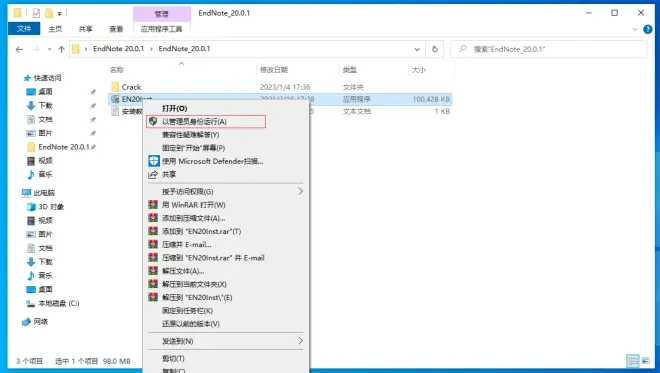Screen dimensions: 660x373
Task: Open 文档 under quick access
Action: (45, 120)
